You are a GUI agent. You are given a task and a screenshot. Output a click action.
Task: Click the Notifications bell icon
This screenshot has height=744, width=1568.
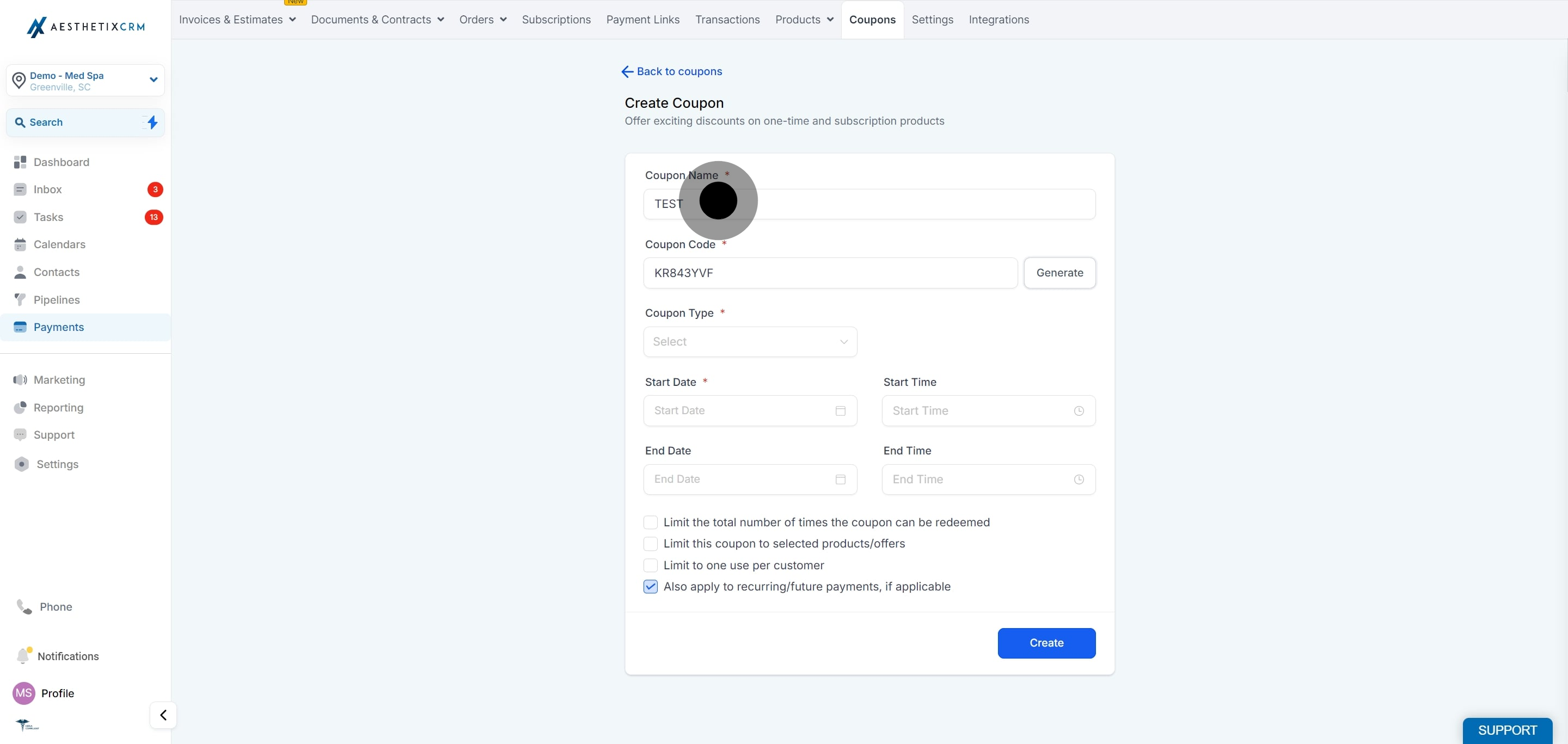23,656
